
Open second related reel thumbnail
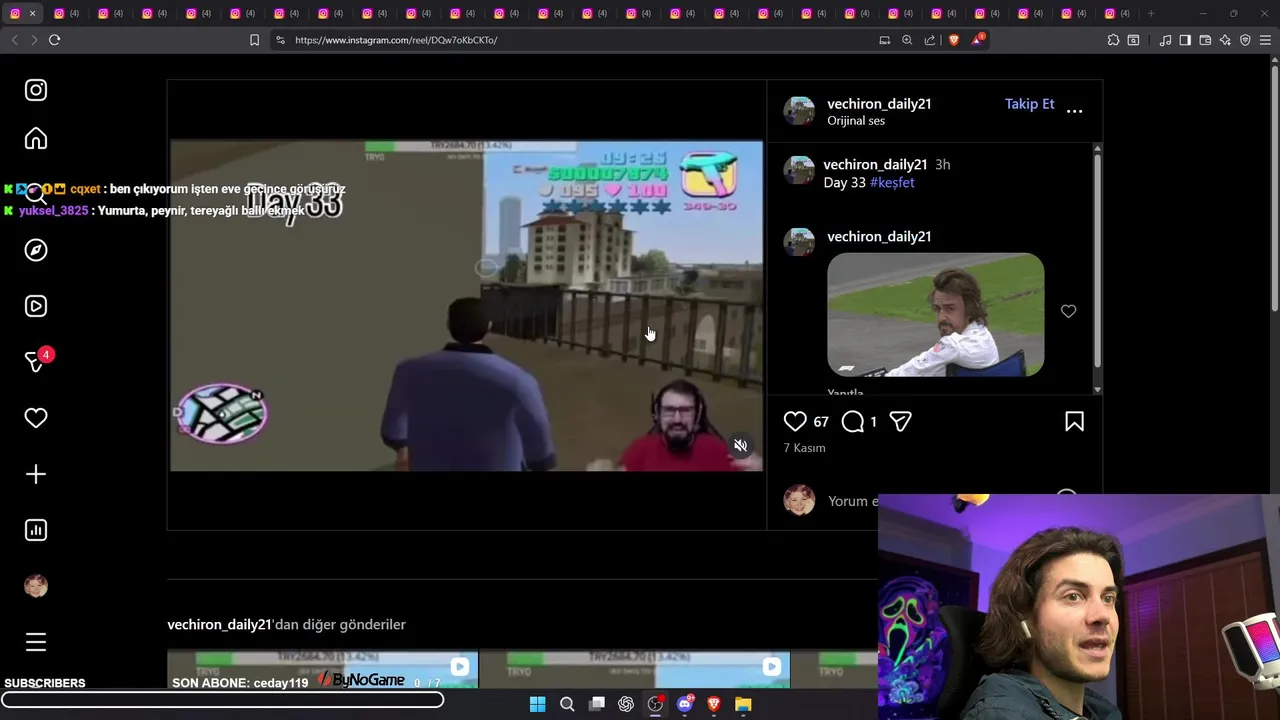click(634, 669)
